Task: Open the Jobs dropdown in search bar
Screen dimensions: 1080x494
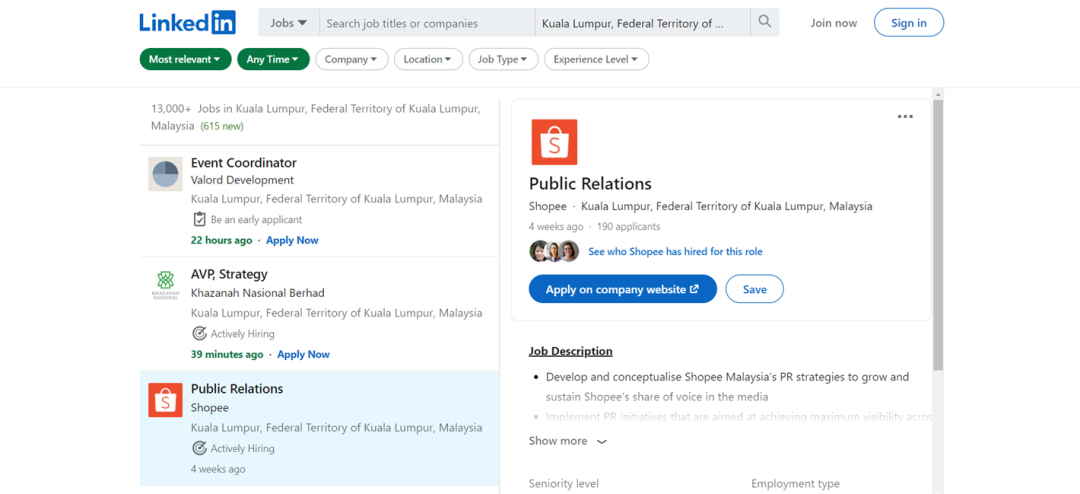Action: (x=289, y=23)
